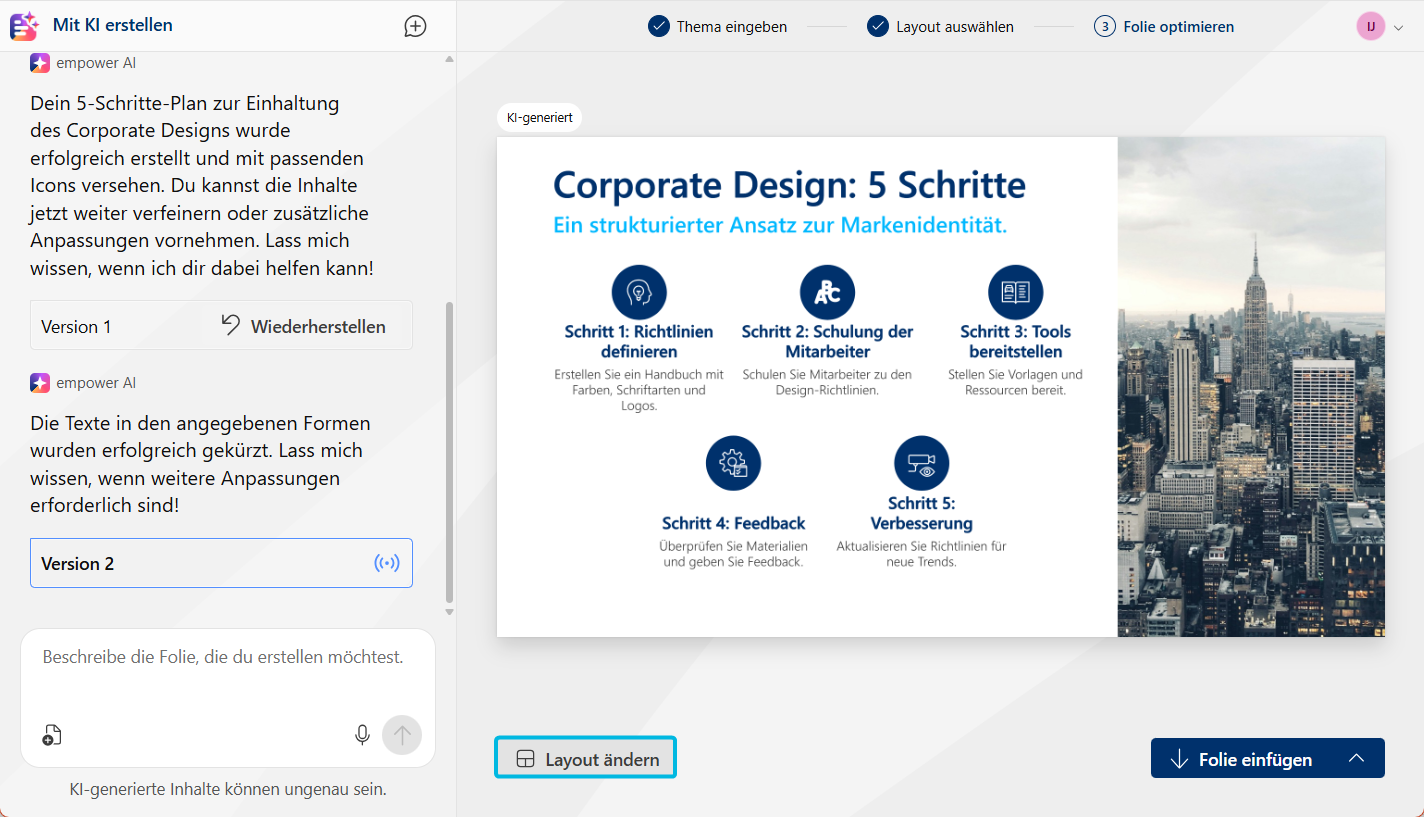
Task: Click heading Schritt 5: Verbesserung
Action: point(921,513)
